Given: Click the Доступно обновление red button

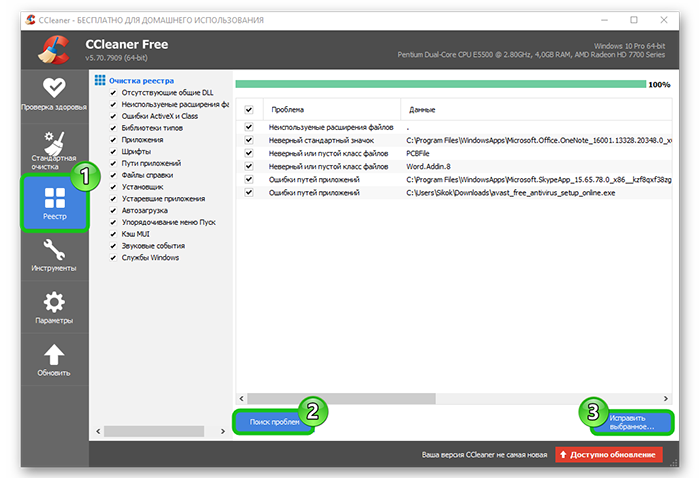Looking at the screenshot, I should (x=609, y=454).
